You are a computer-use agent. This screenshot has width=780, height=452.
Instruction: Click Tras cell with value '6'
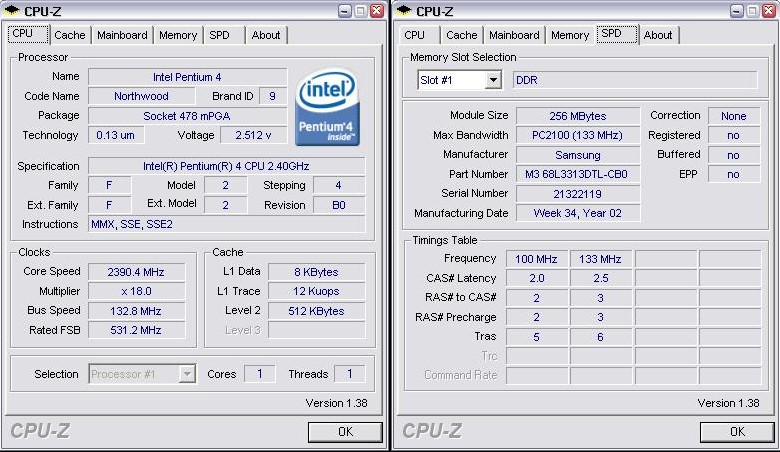(x=600, y=337)
